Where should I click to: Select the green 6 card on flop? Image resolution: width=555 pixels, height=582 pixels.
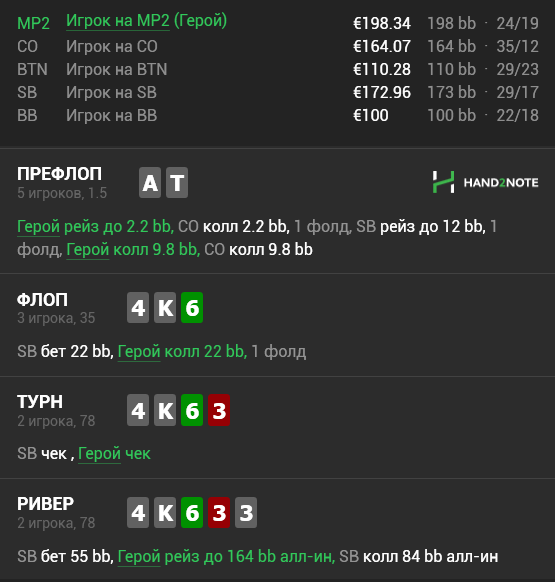[x=192, y=307]
